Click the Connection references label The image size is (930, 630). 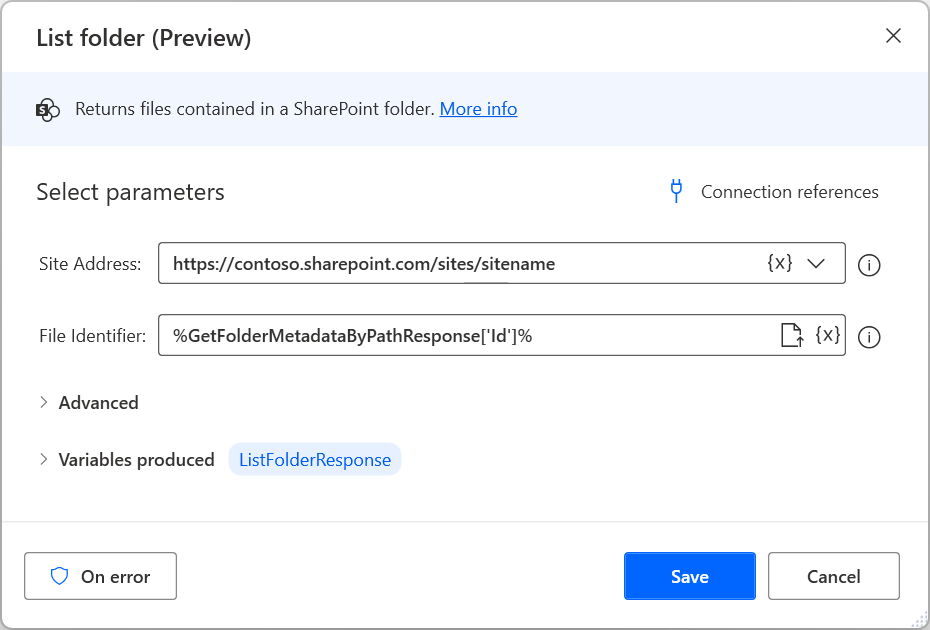790,191
